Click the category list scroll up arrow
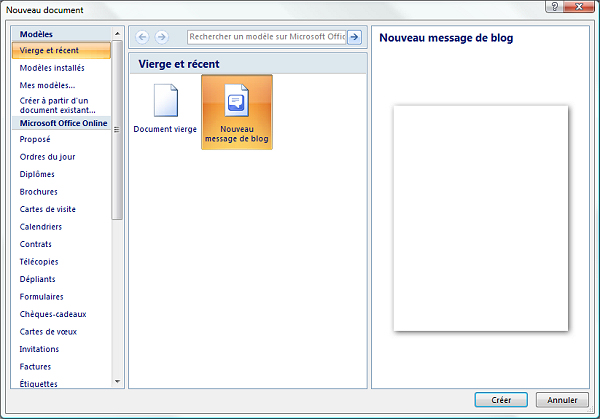 [118, 34]
